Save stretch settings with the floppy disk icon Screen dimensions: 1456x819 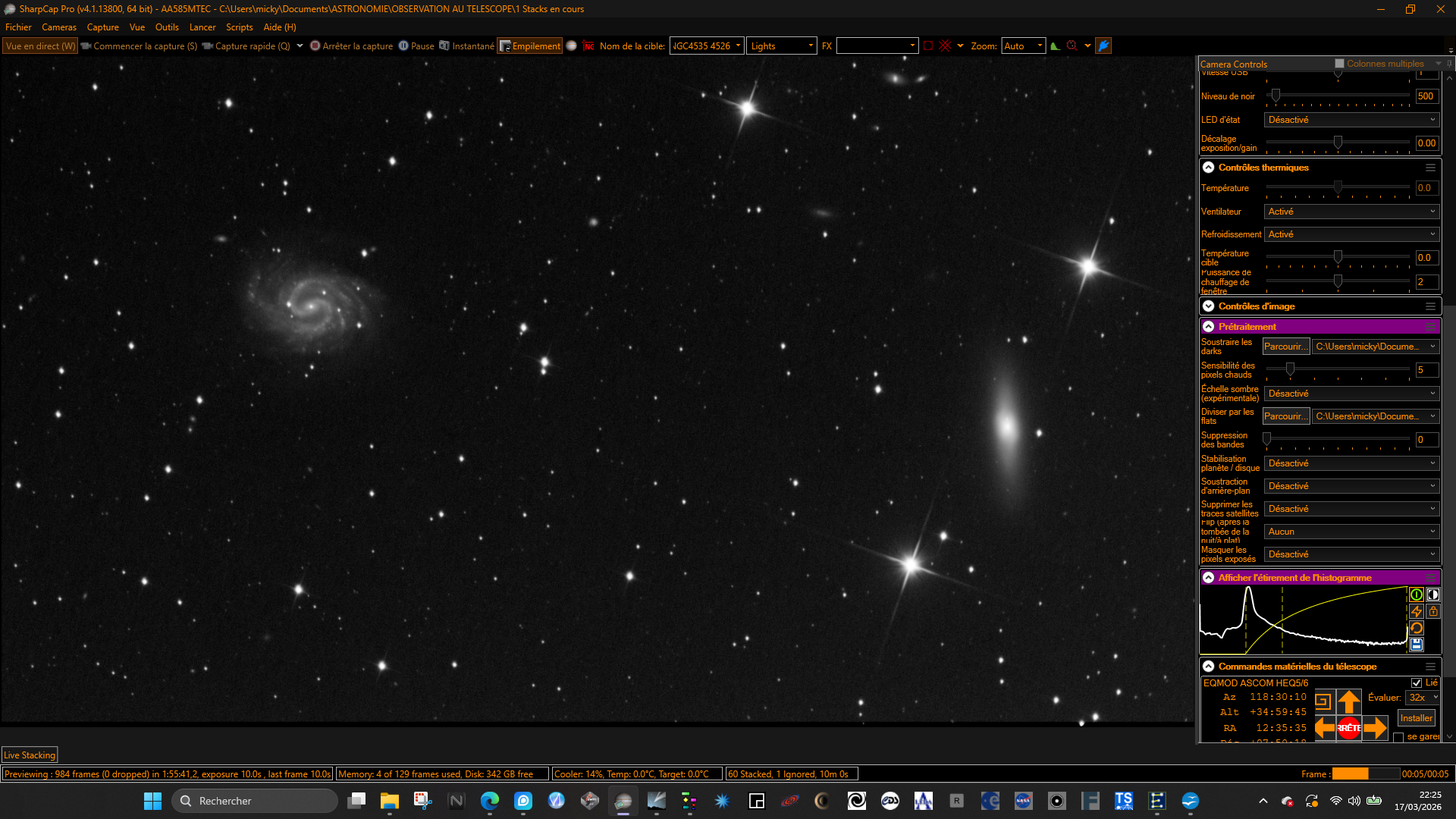click(1416, 645)
